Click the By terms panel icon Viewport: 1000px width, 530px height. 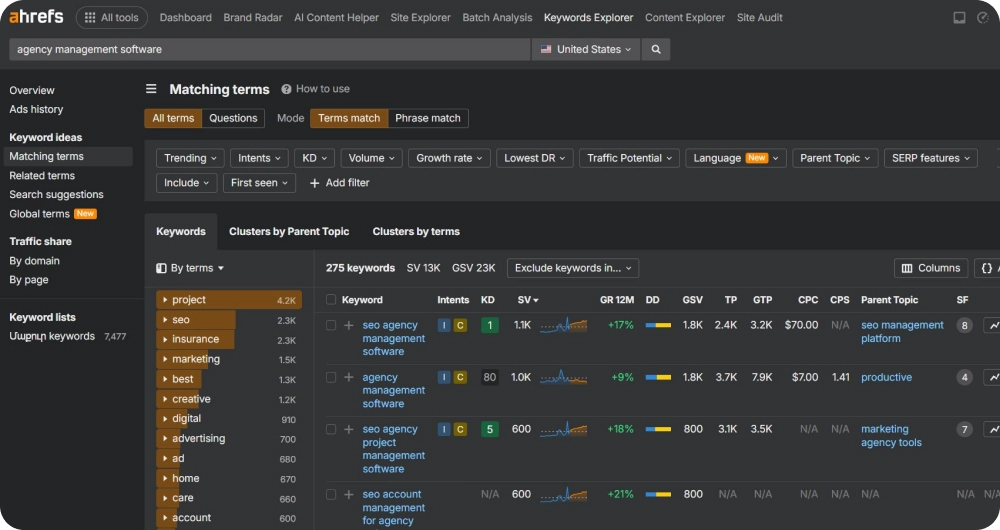click(161, 269)
